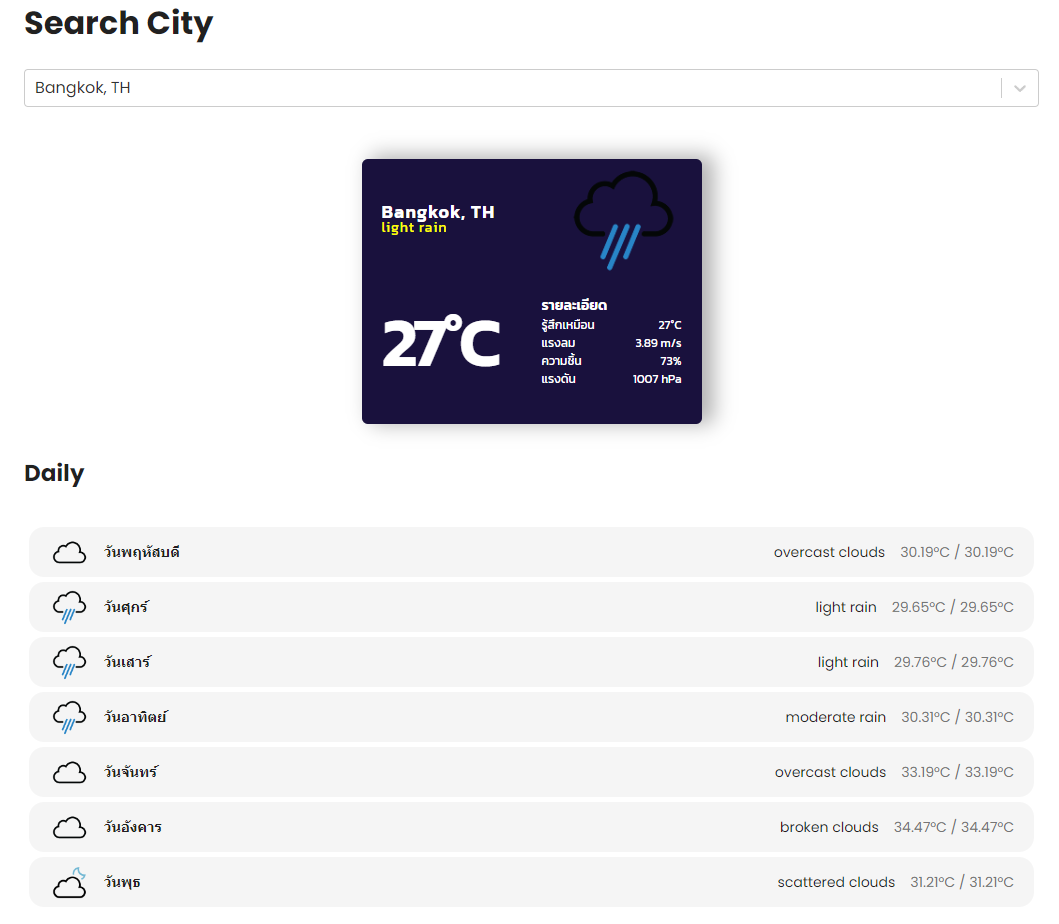Click the Daily section heading
The height and width of the screenshot is (924, 1059).
pyautogui.click(x=54, y=473)
